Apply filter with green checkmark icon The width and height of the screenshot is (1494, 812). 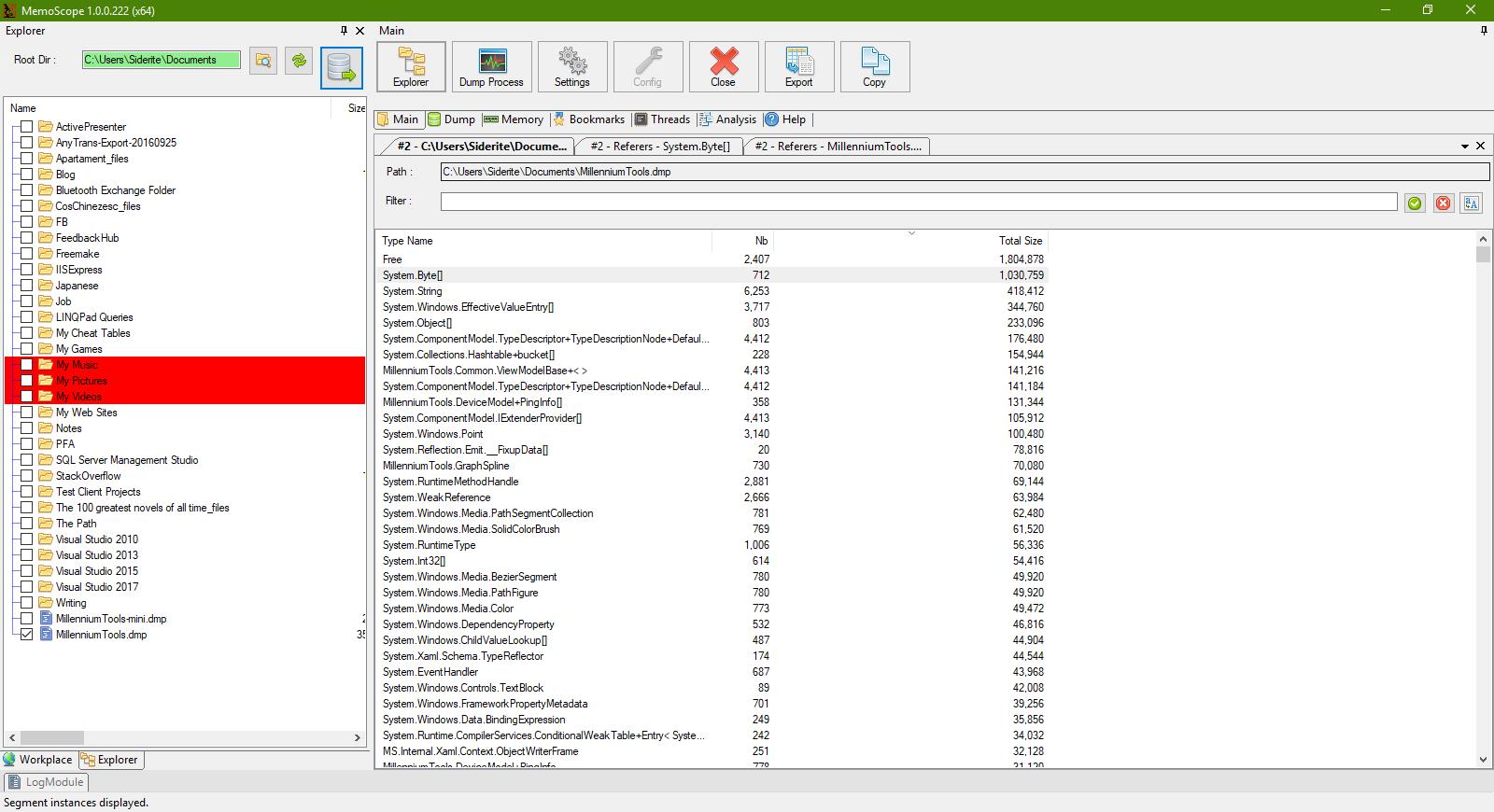(x=1415, y=203)
